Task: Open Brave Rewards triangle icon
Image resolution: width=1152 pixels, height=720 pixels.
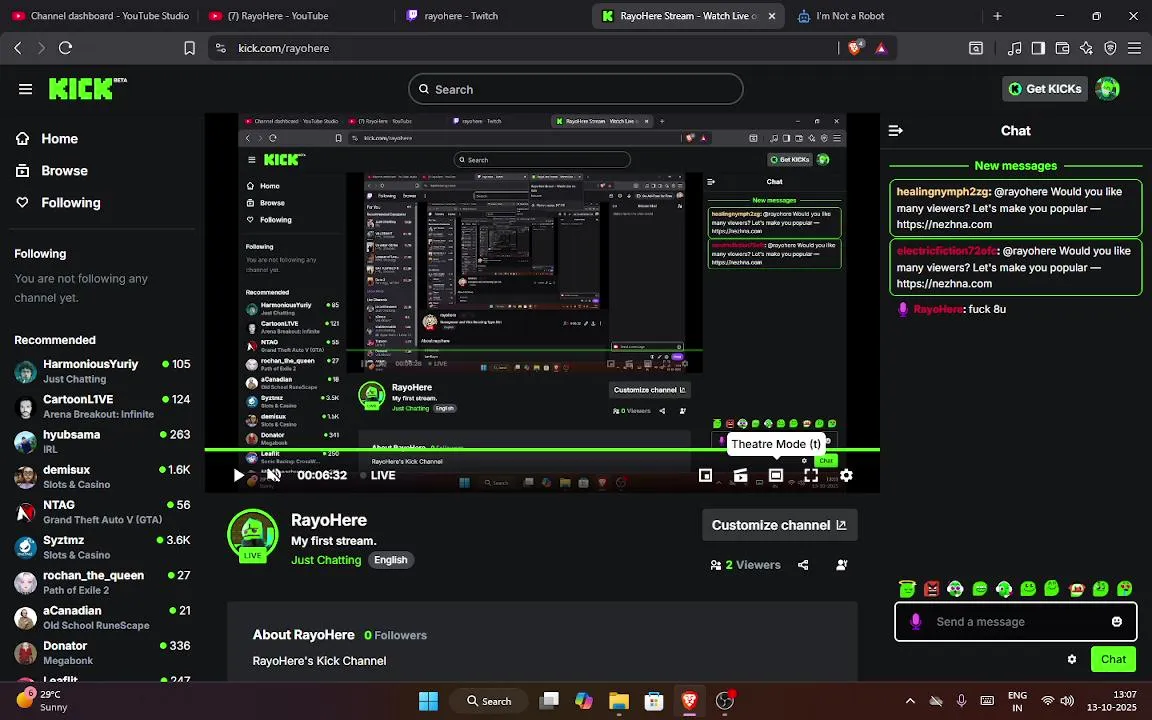Action: point(881,48)
